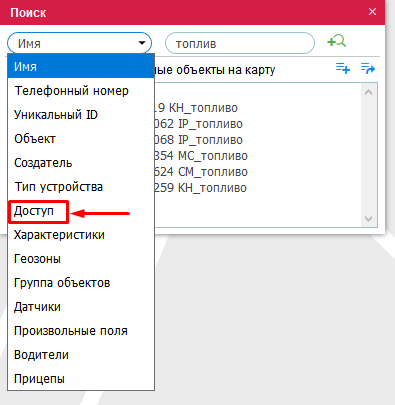Click the results list scroll-down arrow
395x405 pixels.
click(x=369, y=219)
